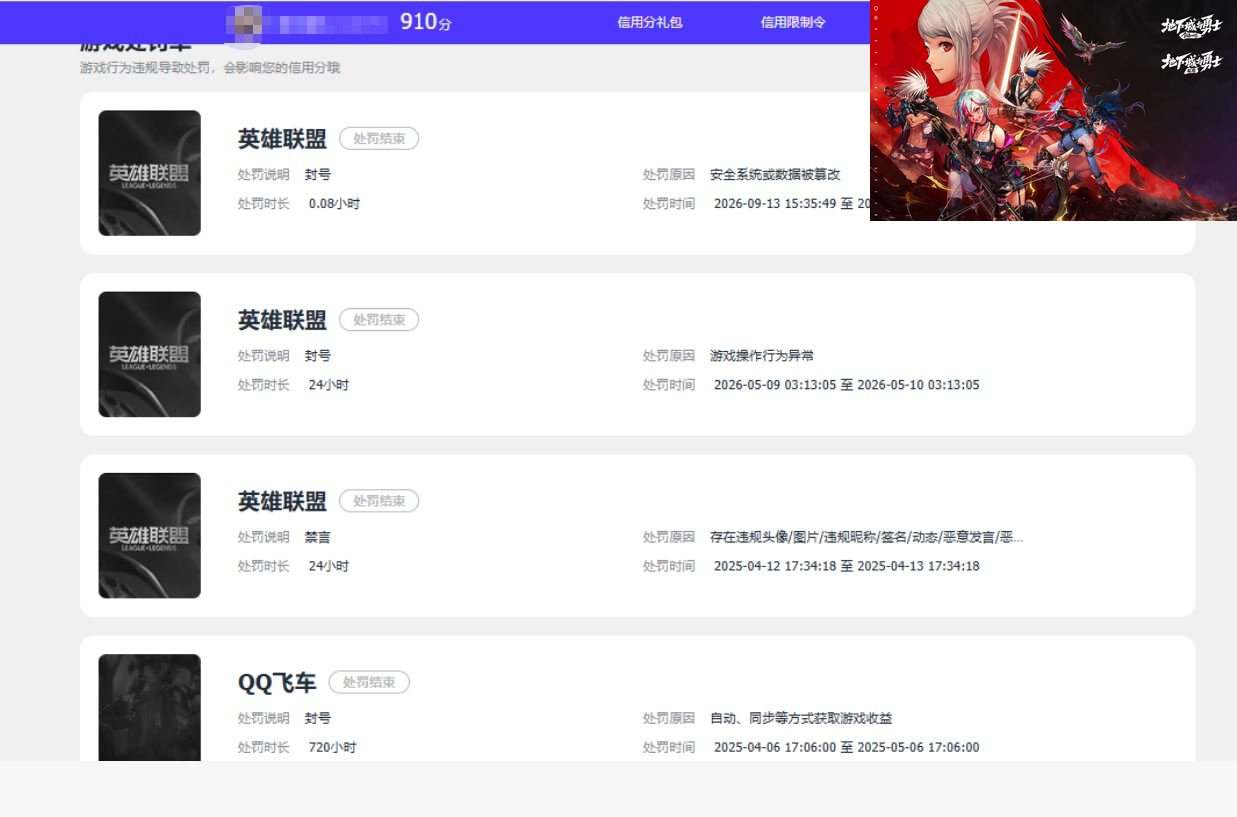The width and height of the screenshot is (1237, 817).
Task: Open the 信用分礼包 menu item
Action: [x=650, y=22]
